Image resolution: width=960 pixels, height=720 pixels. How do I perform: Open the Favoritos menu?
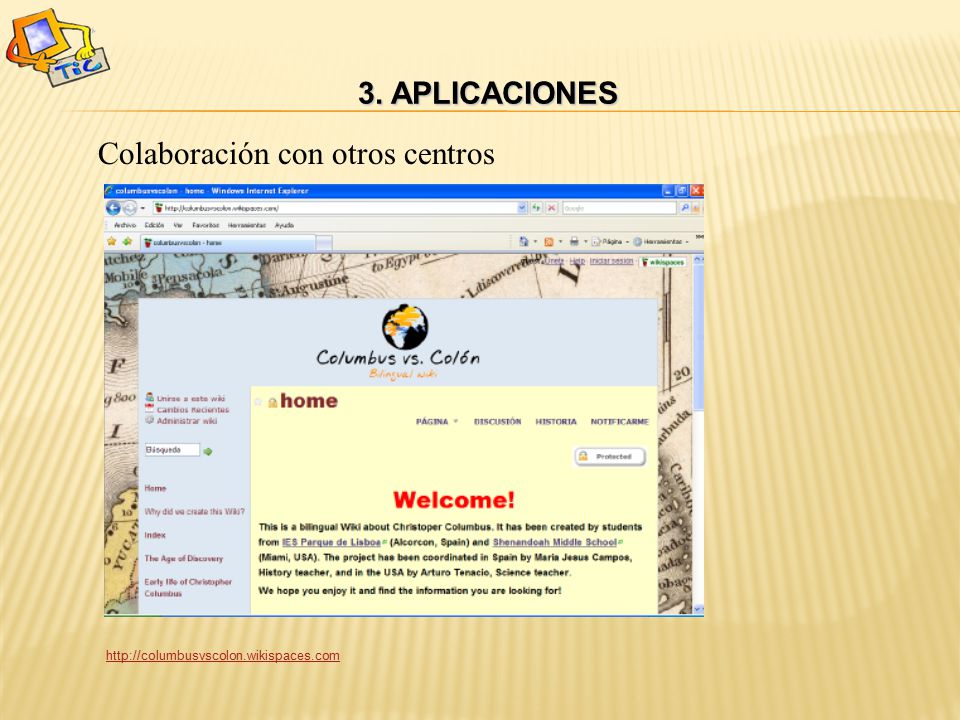(x=206, y=225)
